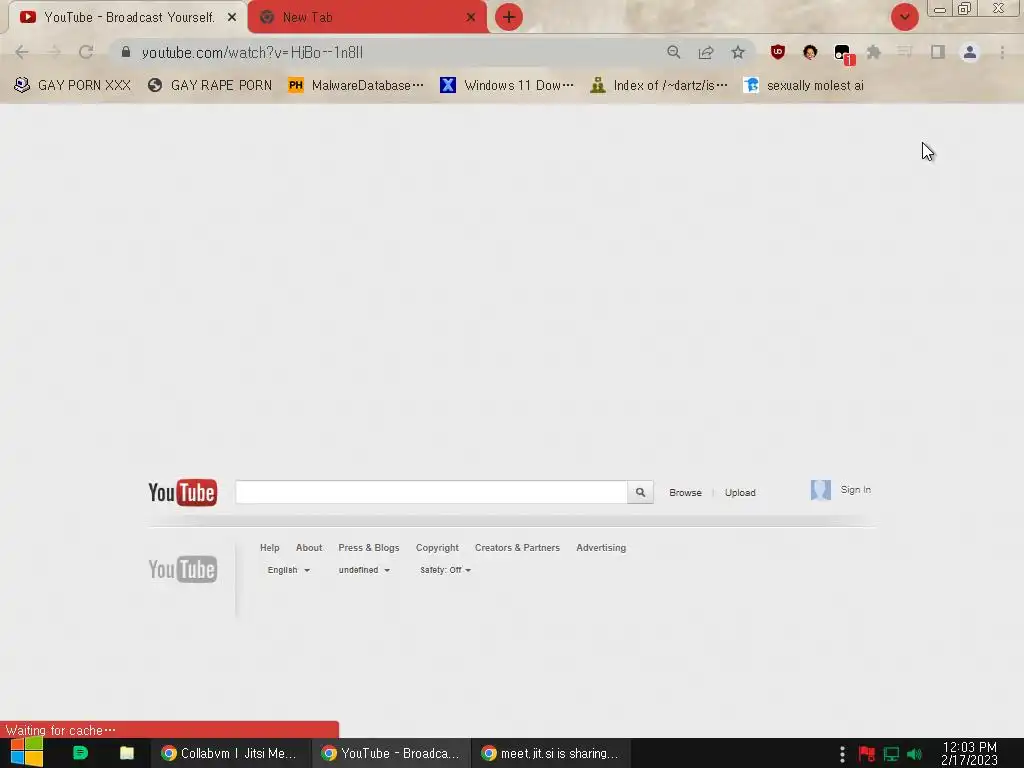The width and height of the screenshot is (1024, 768).
Task: Open the volume speaker tray icon
Action: tap(914, 754)
